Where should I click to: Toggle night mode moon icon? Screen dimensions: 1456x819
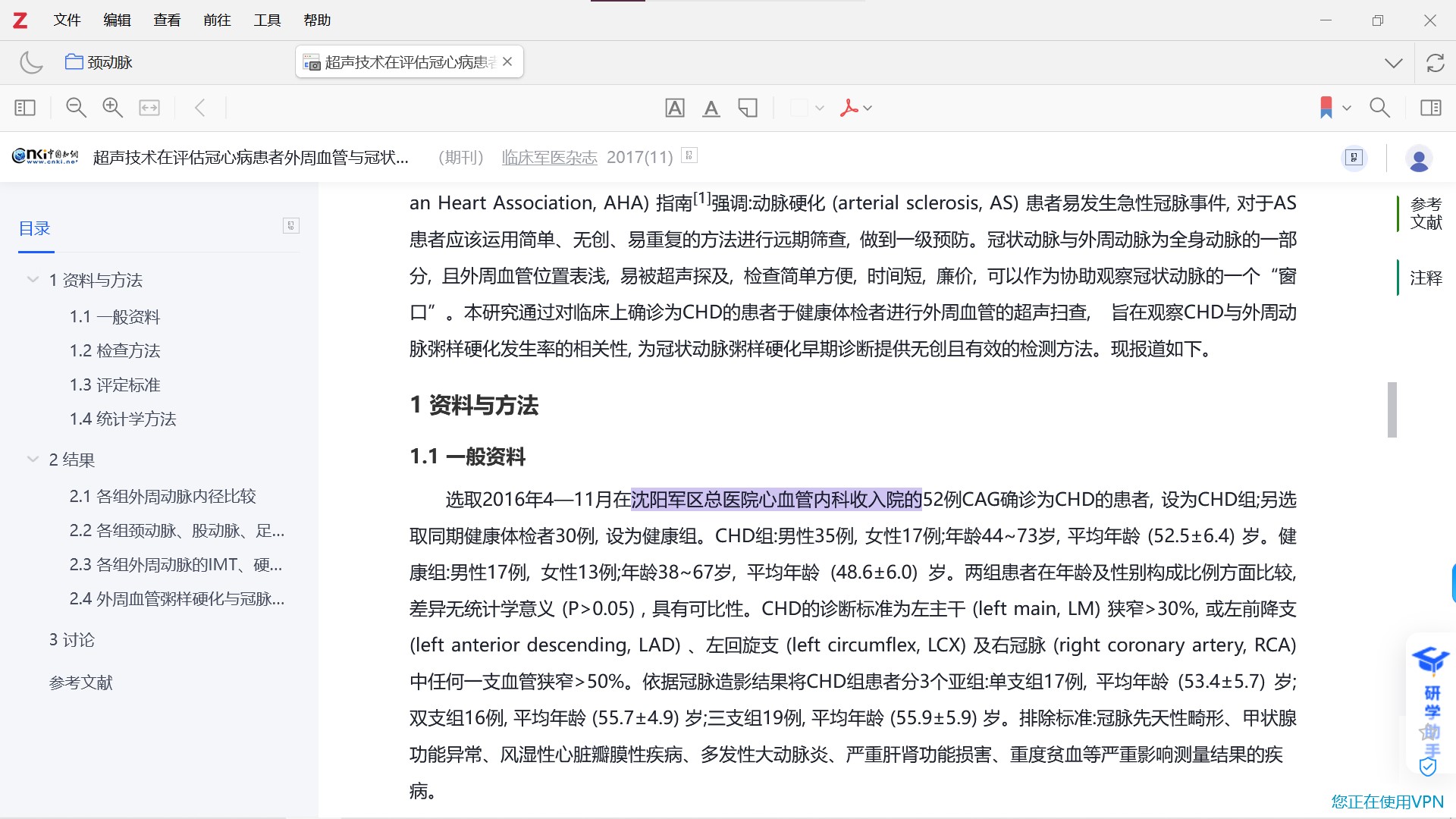point(31,62)
